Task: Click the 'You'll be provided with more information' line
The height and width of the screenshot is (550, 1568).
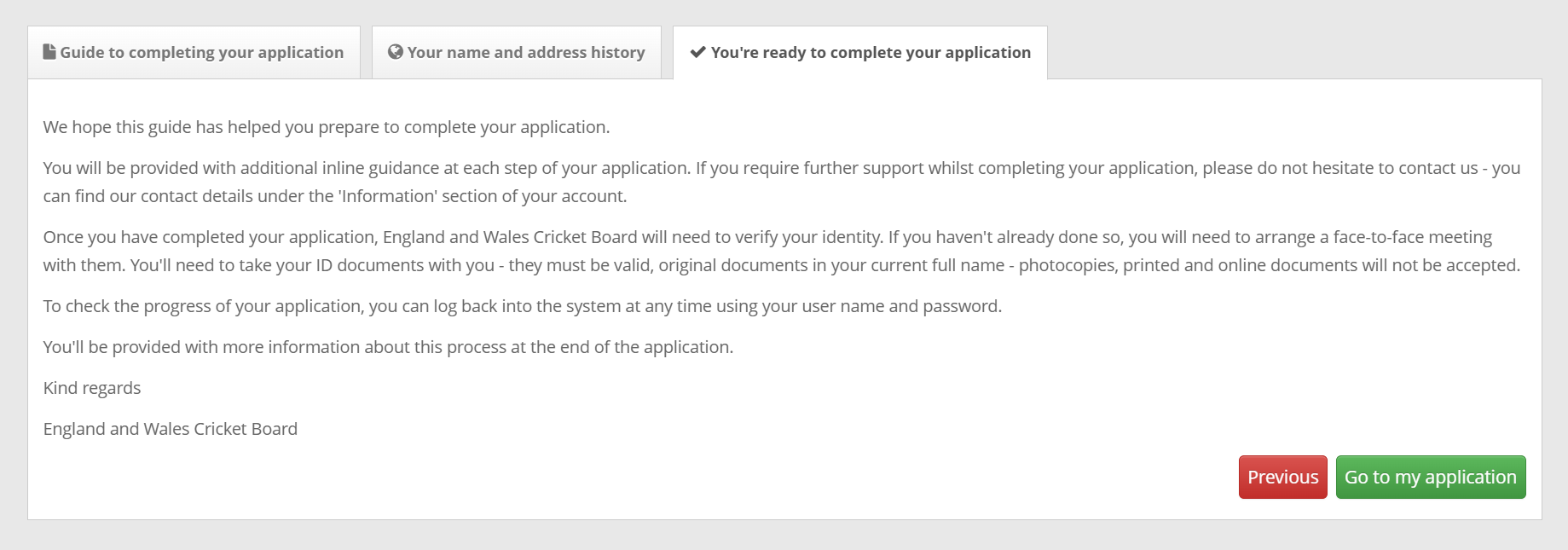Action: coord(388,347)
